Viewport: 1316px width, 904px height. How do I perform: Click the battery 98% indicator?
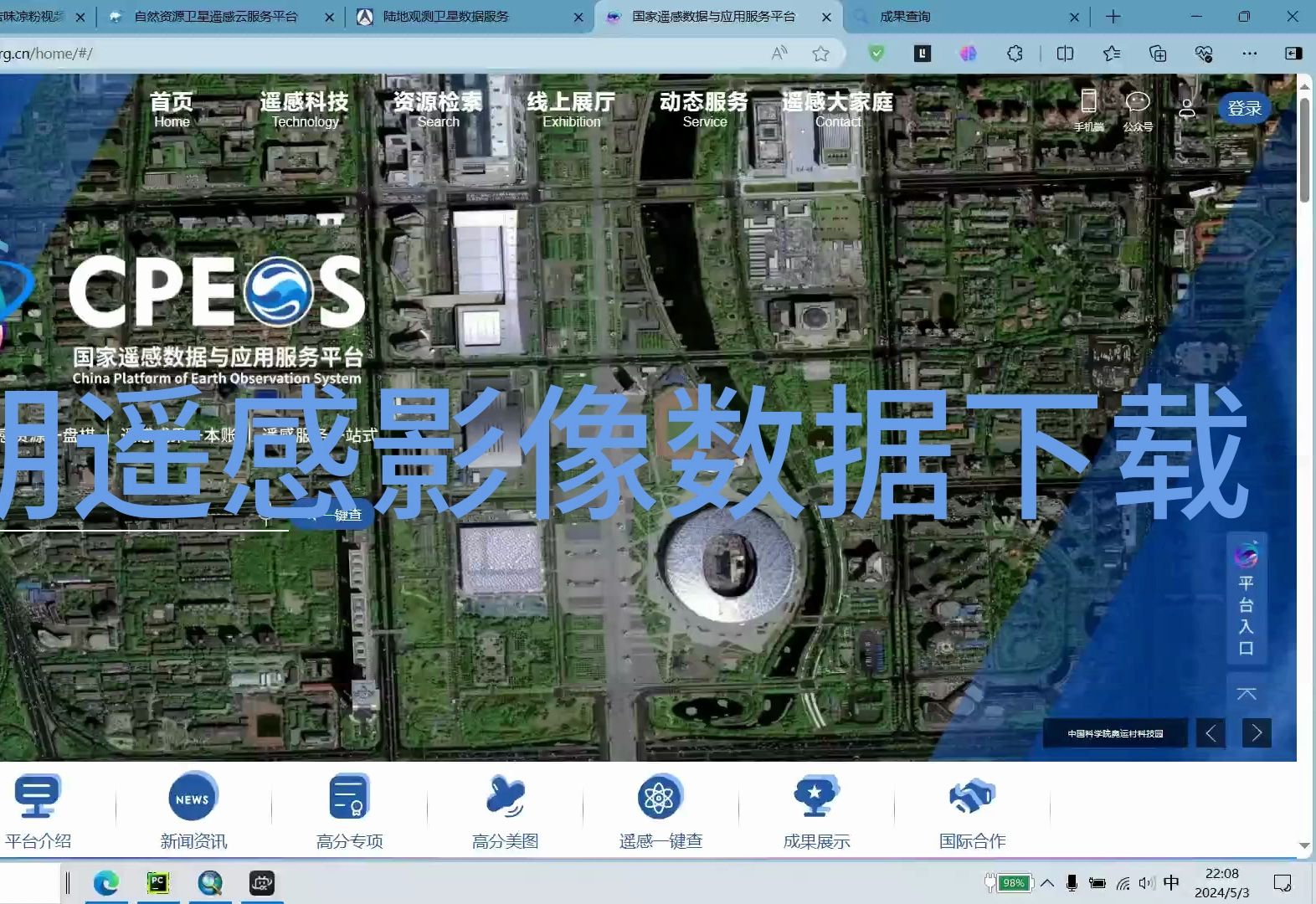tap(1009, 882)
